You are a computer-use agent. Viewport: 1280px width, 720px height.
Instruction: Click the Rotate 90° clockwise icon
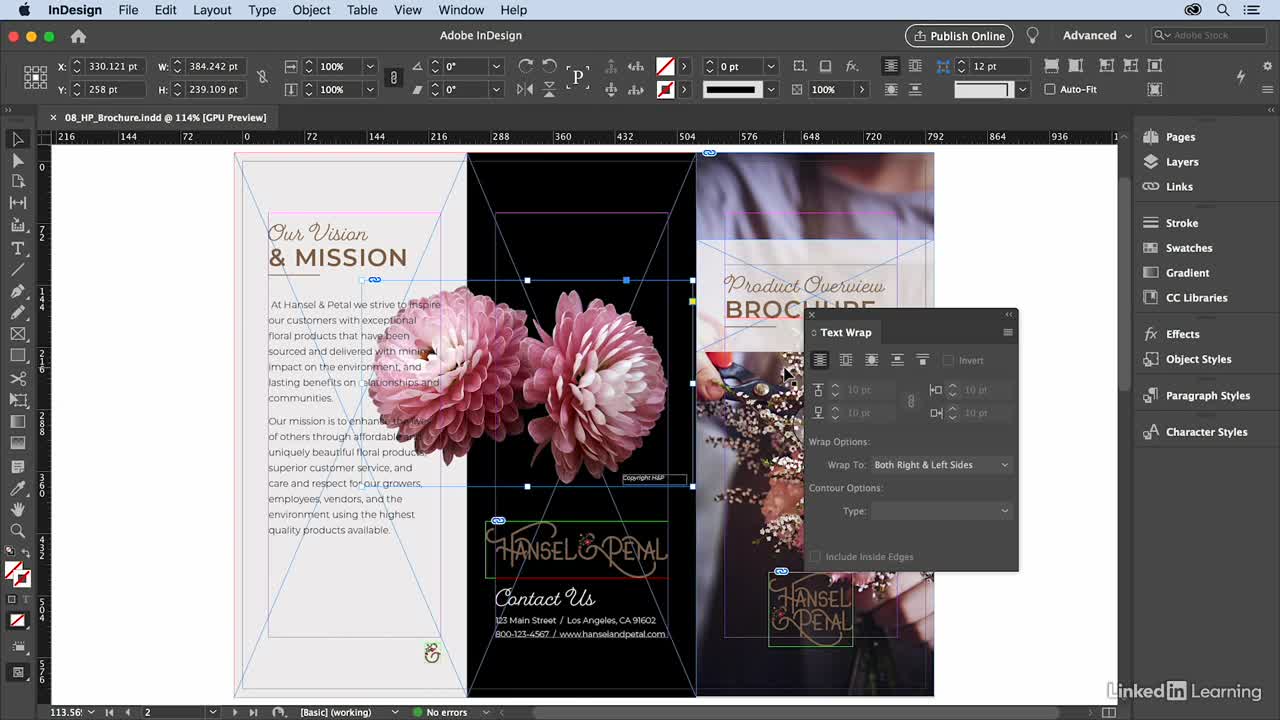(x=526, y=66)
